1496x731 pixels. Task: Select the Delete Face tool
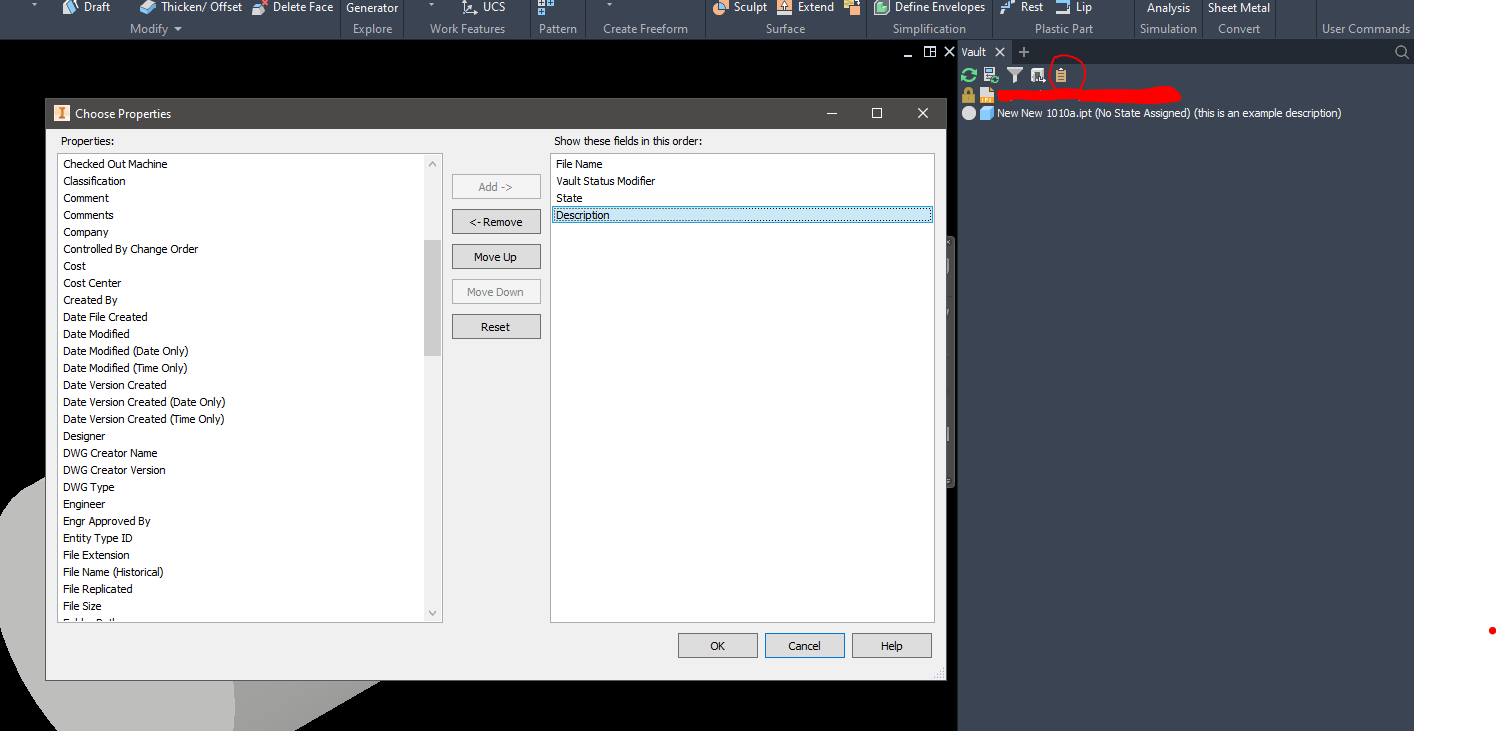tap(291, 7)
